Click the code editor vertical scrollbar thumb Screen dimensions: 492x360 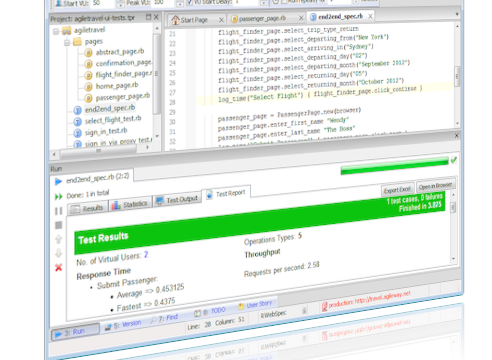[457, 77]
